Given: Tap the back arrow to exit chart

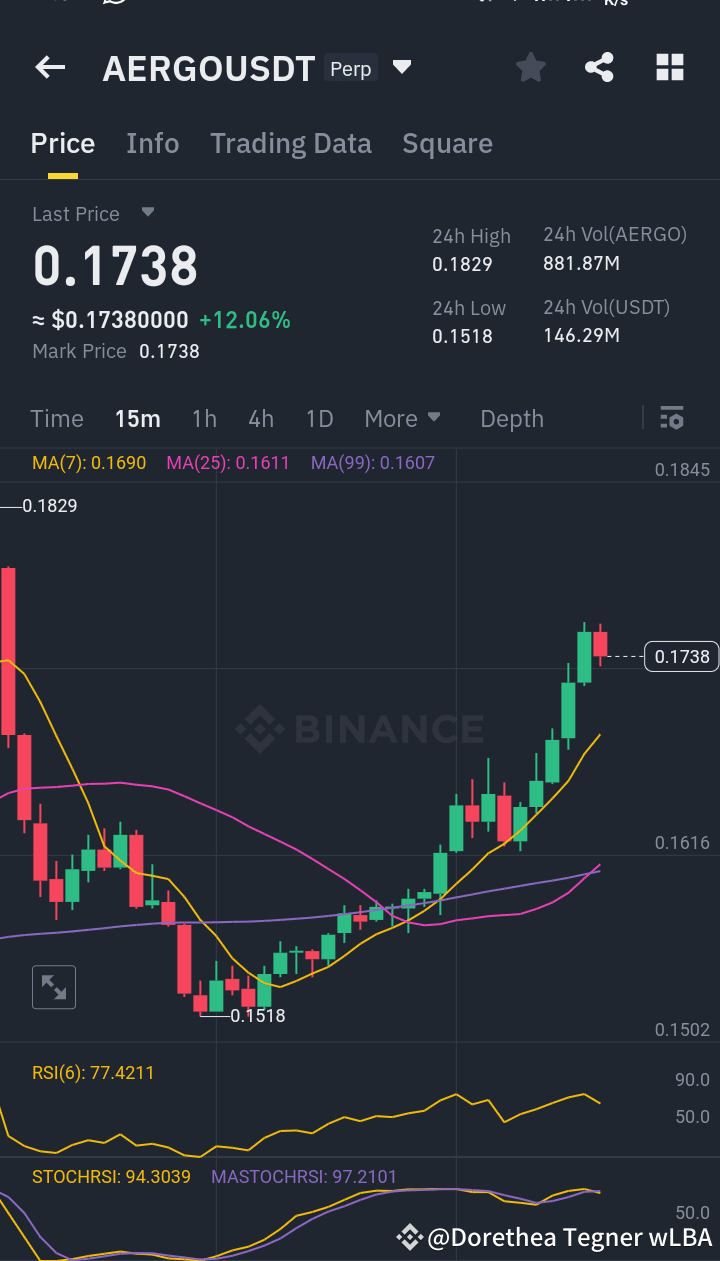Looking at the screenshot, I should [x=49, y=67].
